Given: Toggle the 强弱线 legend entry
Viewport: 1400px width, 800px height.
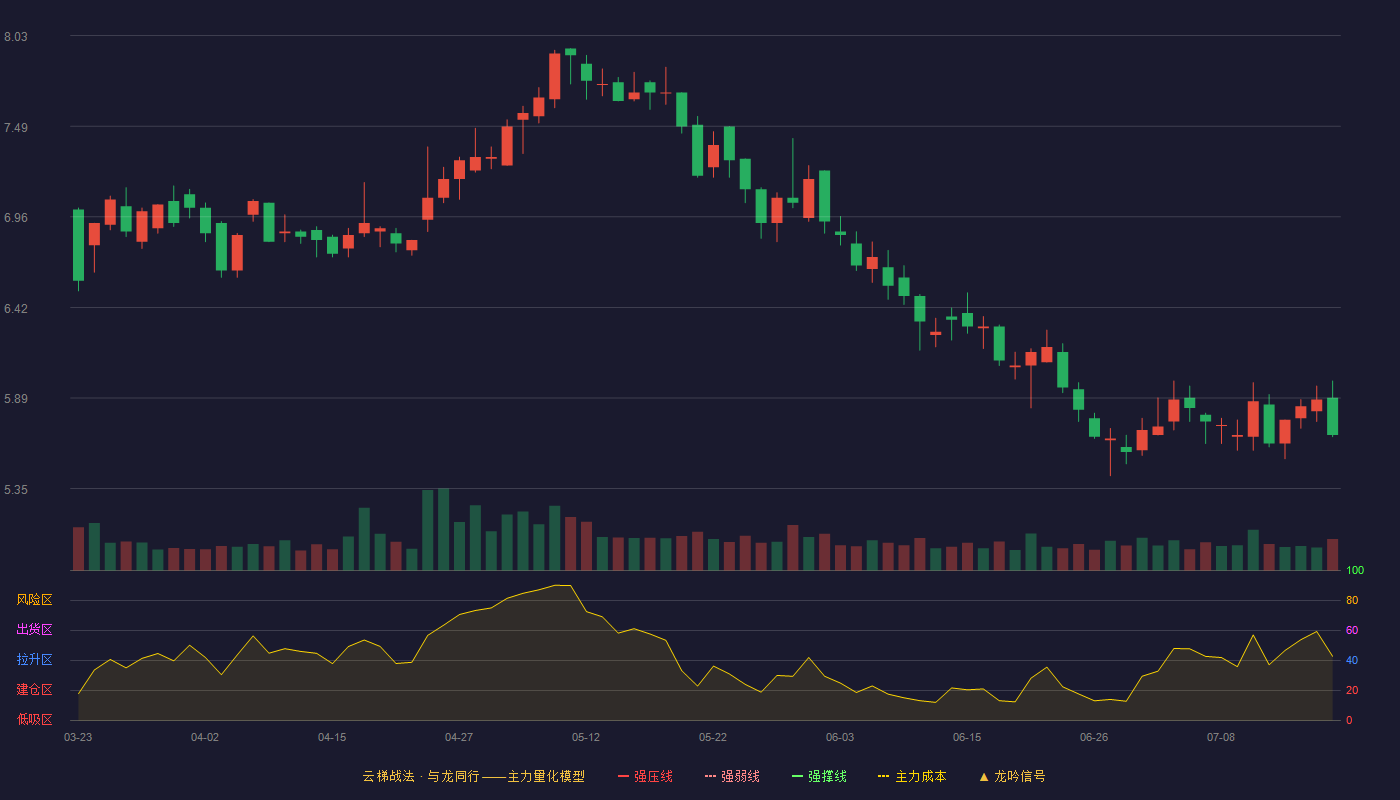Looking at the screenshot, I should click(732, 776).
